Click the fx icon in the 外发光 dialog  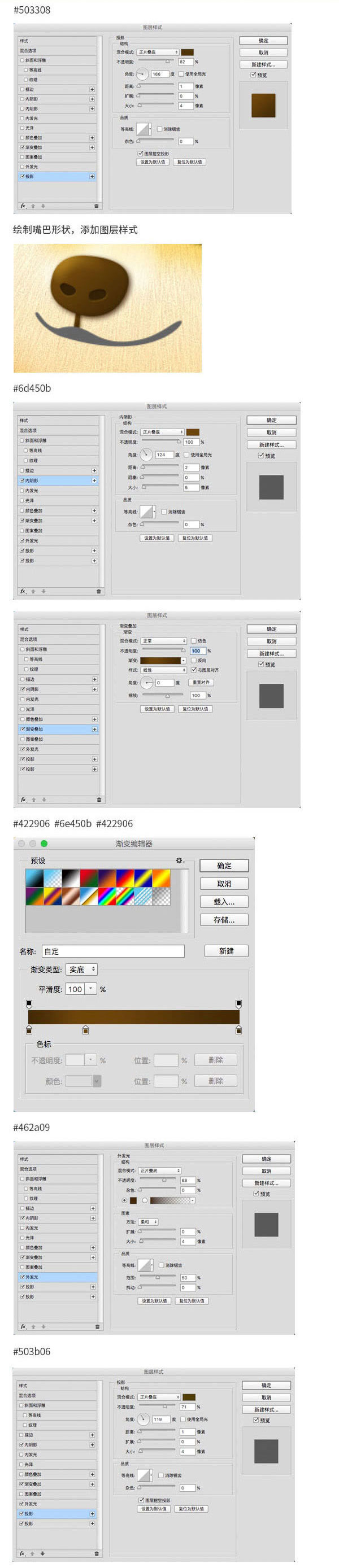[24, 1326]
